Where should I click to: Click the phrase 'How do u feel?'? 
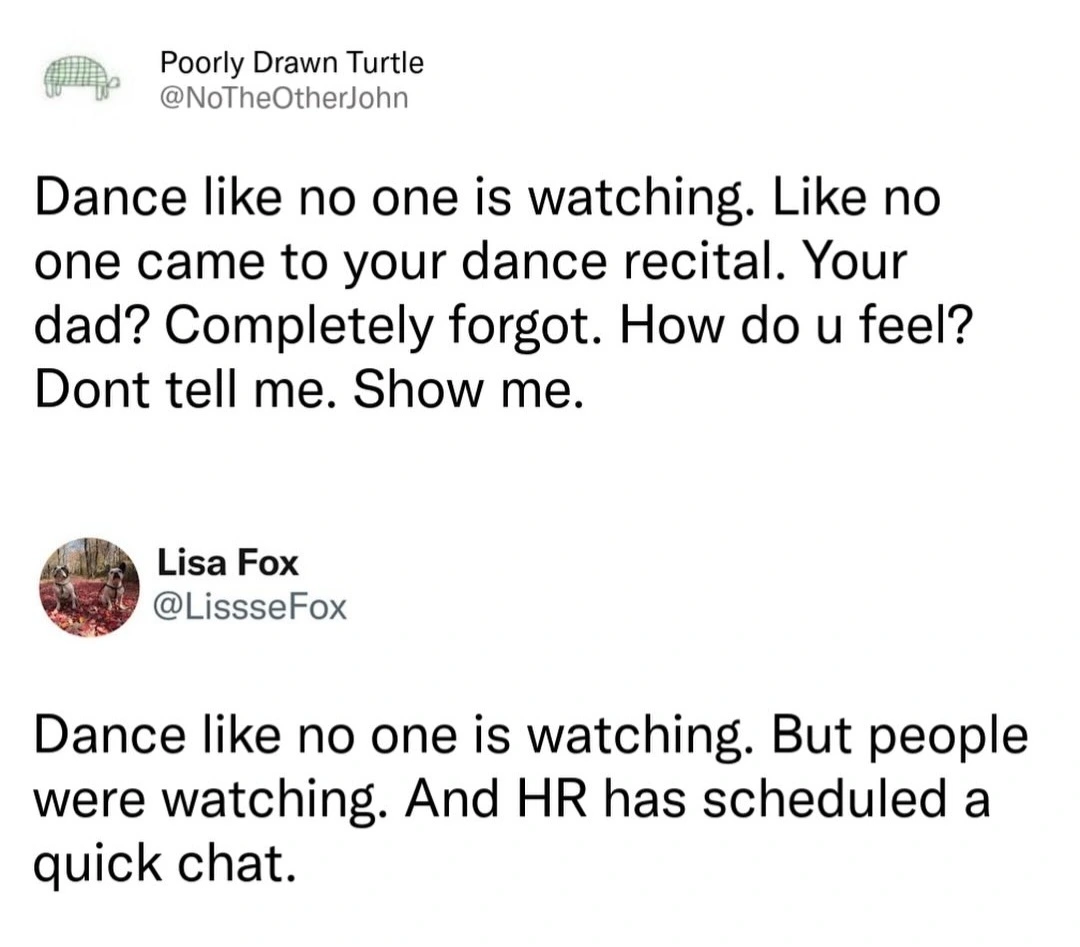tap(796, 324)
